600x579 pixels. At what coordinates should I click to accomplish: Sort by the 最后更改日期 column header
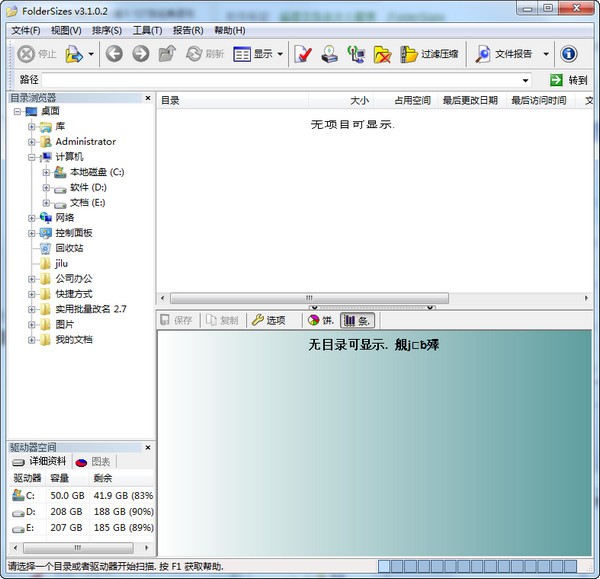[472, 101]
